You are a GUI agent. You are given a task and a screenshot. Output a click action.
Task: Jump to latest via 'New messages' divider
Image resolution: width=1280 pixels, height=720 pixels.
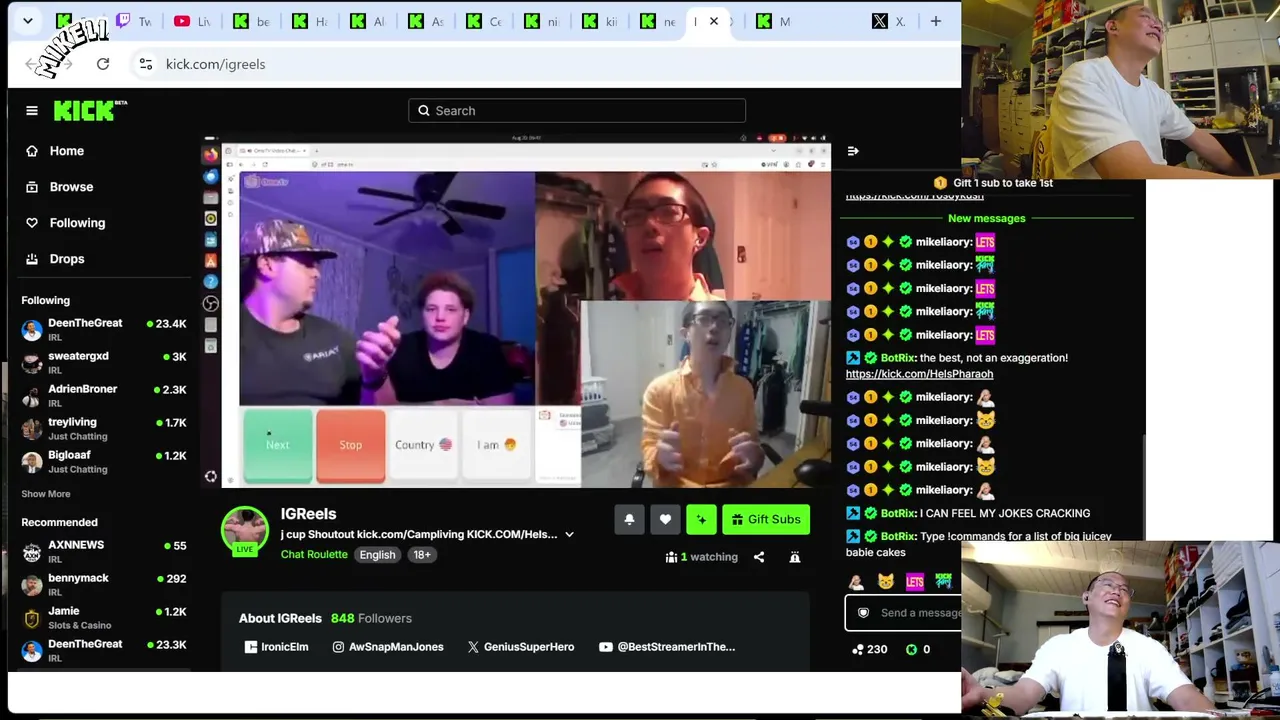pos(987,218)
